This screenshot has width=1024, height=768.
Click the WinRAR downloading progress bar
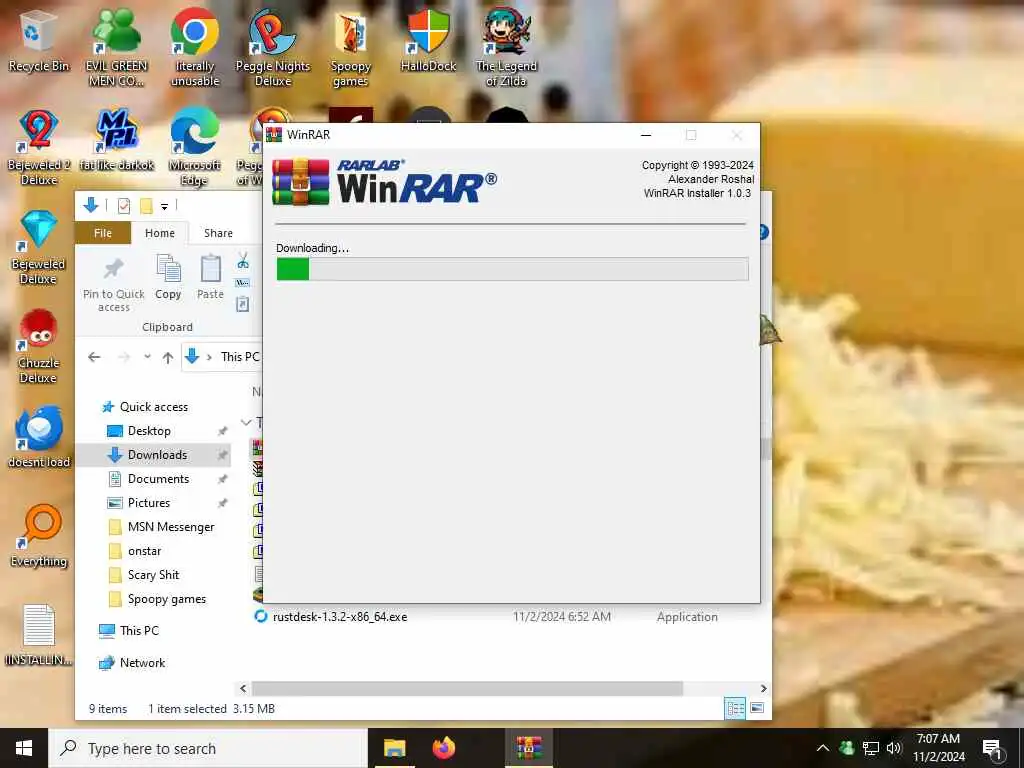coord(512,269)
